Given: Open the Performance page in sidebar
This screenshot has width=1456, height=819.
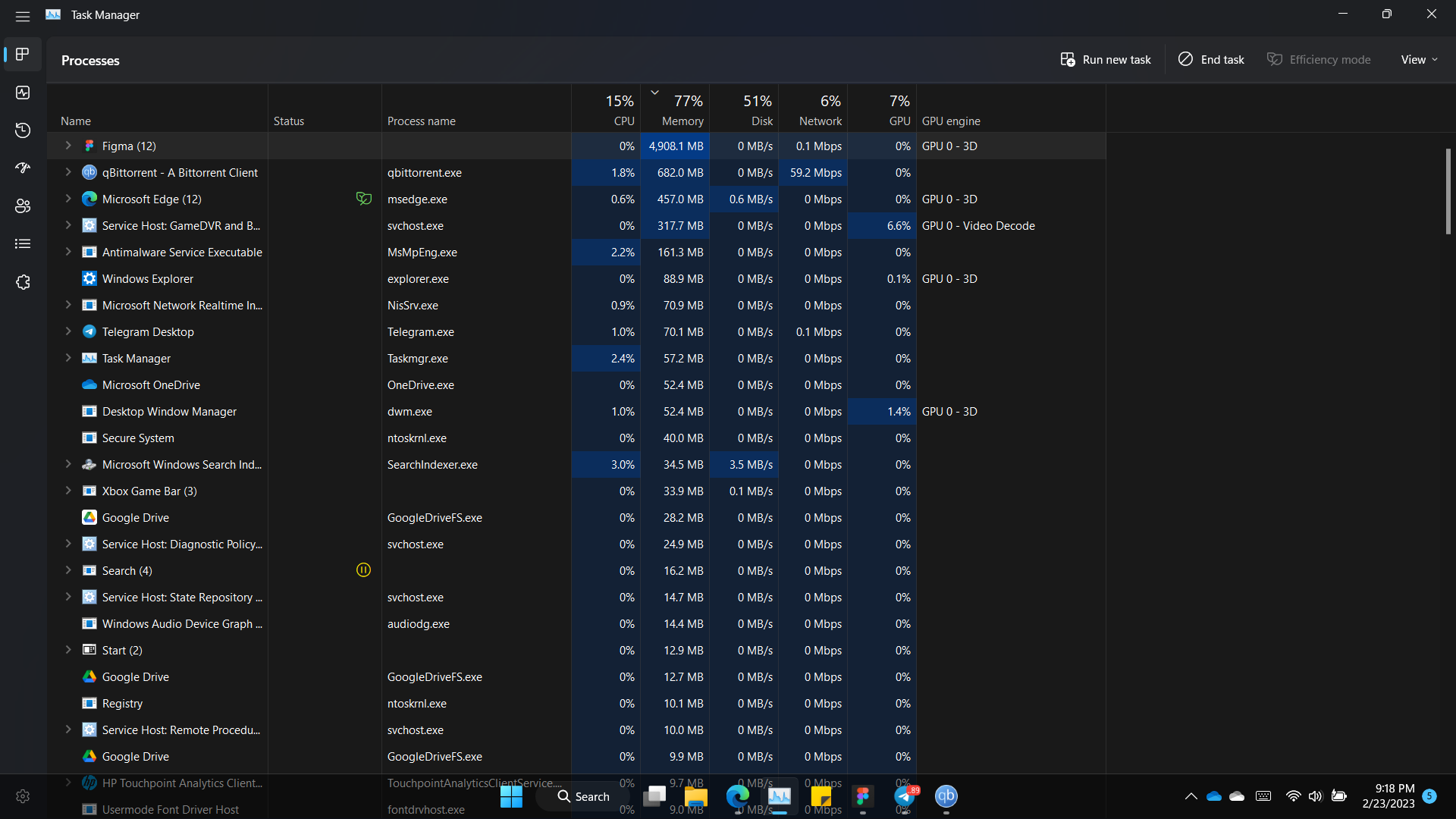Looking at the screenshot, I should 23,93.
